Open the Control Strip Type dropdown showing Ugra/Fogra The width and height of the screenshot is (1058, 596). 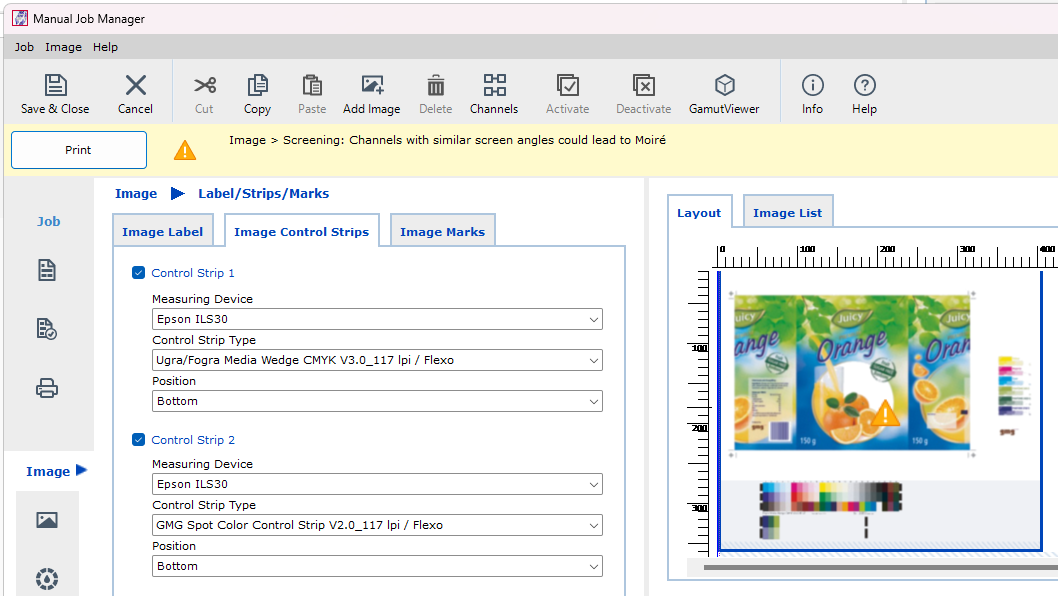coord(377,360)
